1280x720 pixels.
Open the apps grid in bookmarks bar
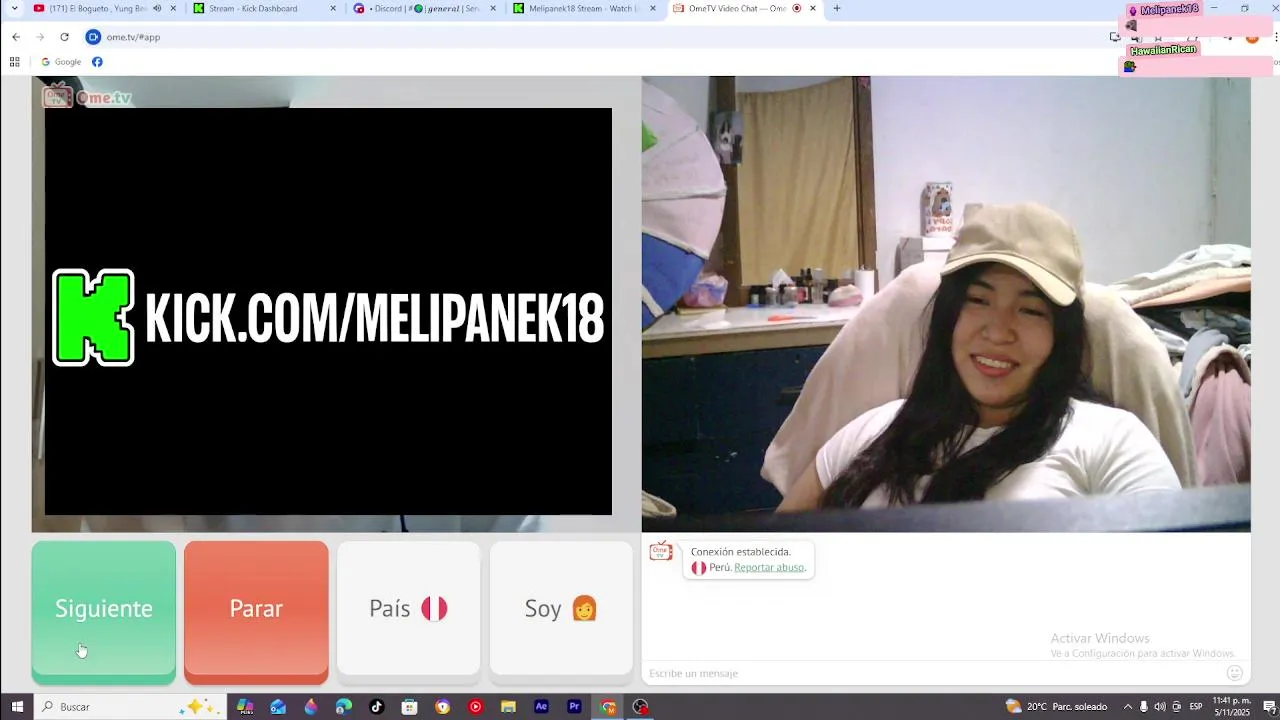14,62
